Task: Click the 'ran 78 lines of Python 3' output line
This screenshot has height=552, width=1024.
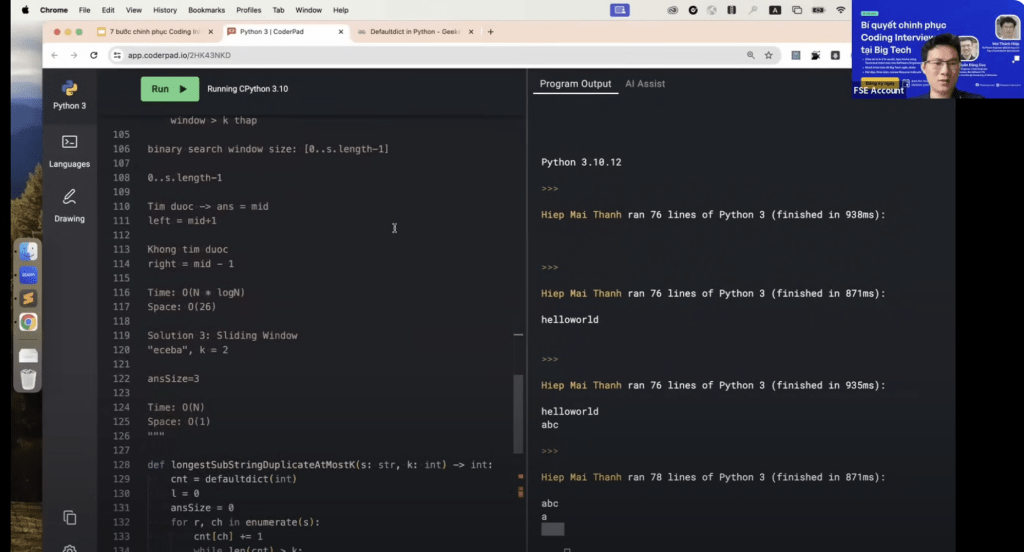Action: (713, 477)
